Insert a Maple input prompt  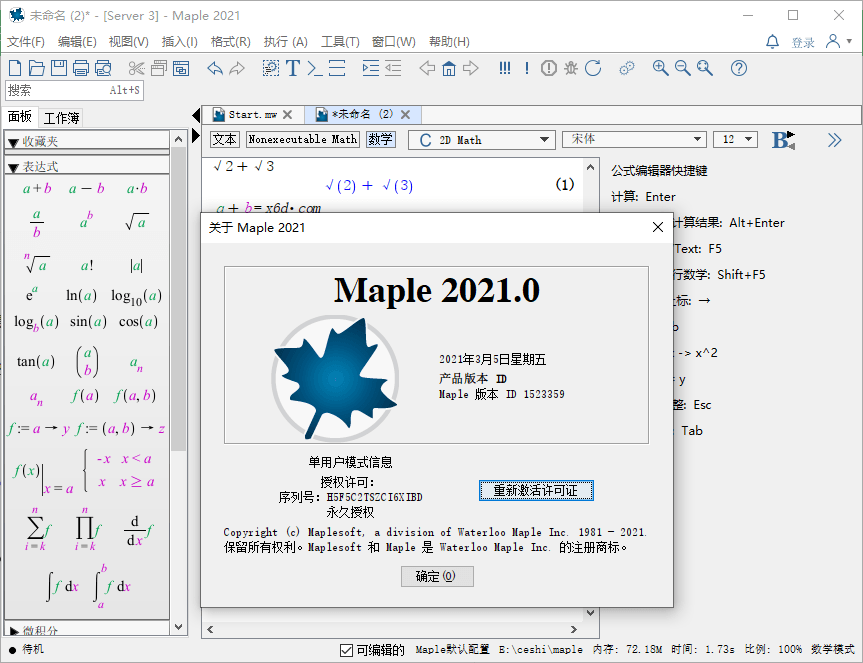coord(316,68)
